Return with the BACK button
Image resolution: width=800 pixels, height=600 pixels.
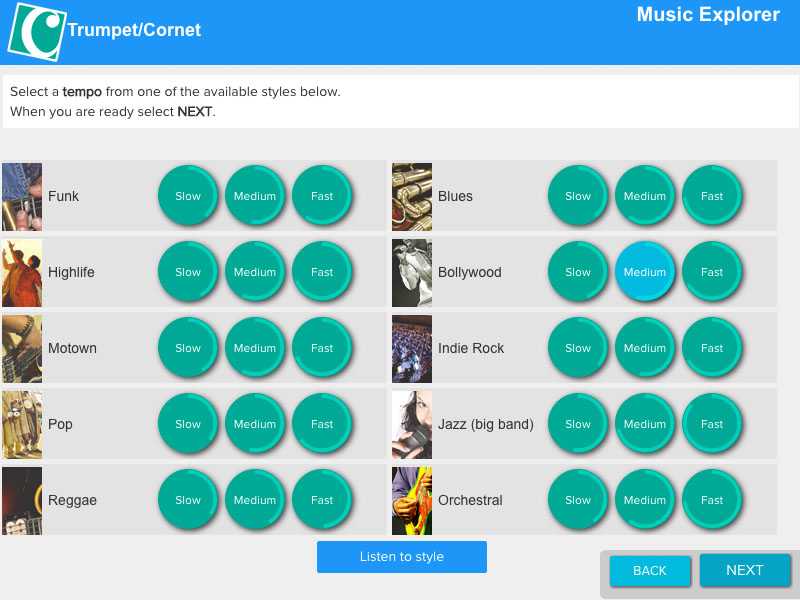point(649,570)
